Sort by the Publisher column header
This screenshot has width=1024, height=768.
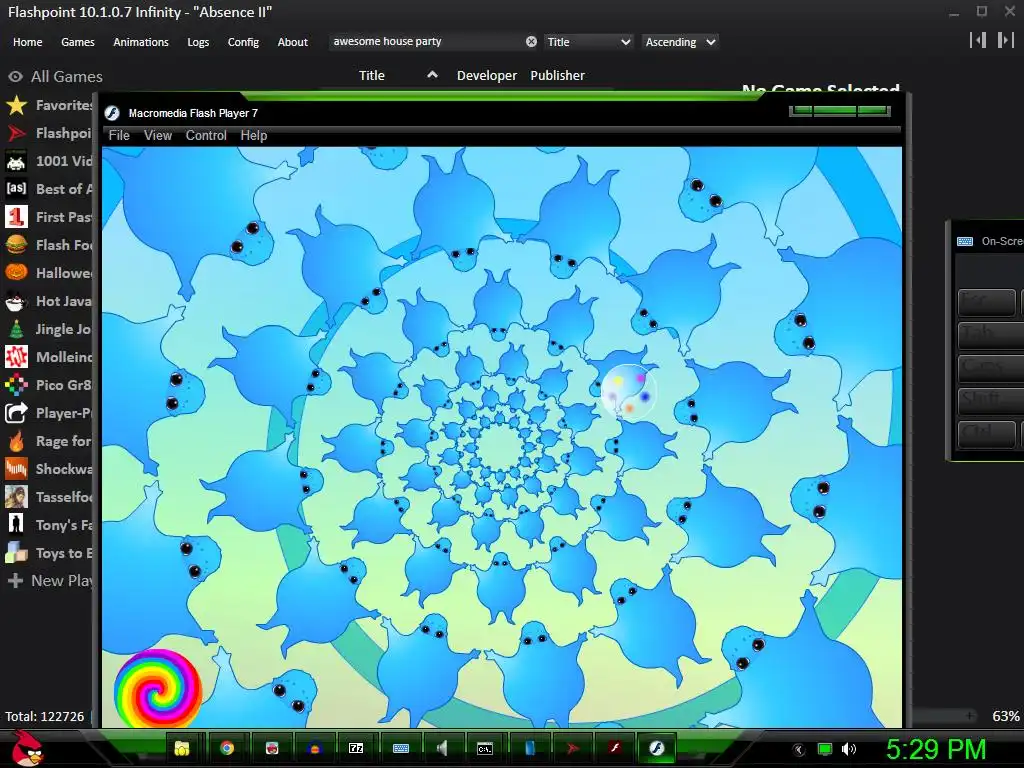pyautogui.click(x=557, y=75)
